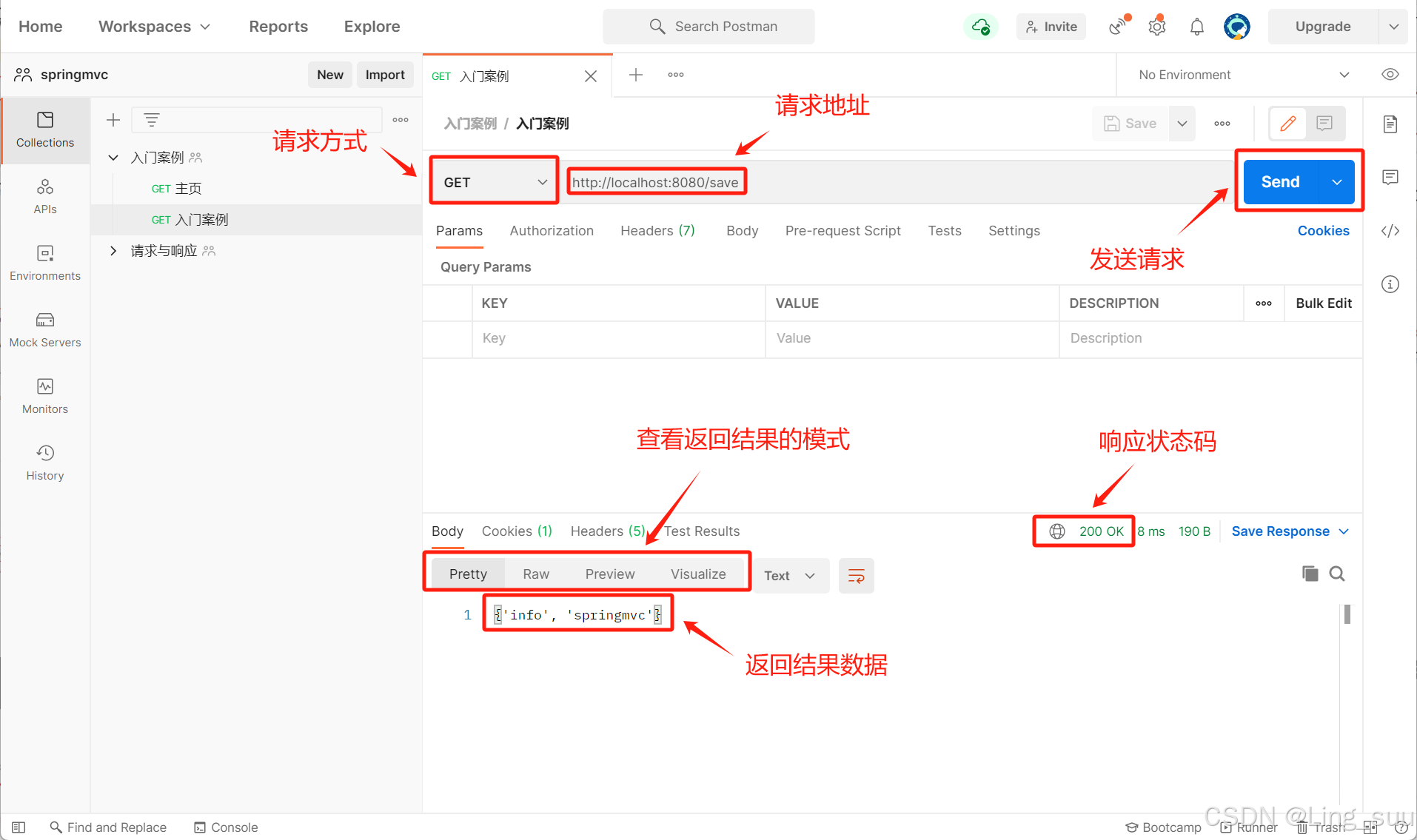Open a new request tab with plus
1417x840 pixels.
coord(635,75)
